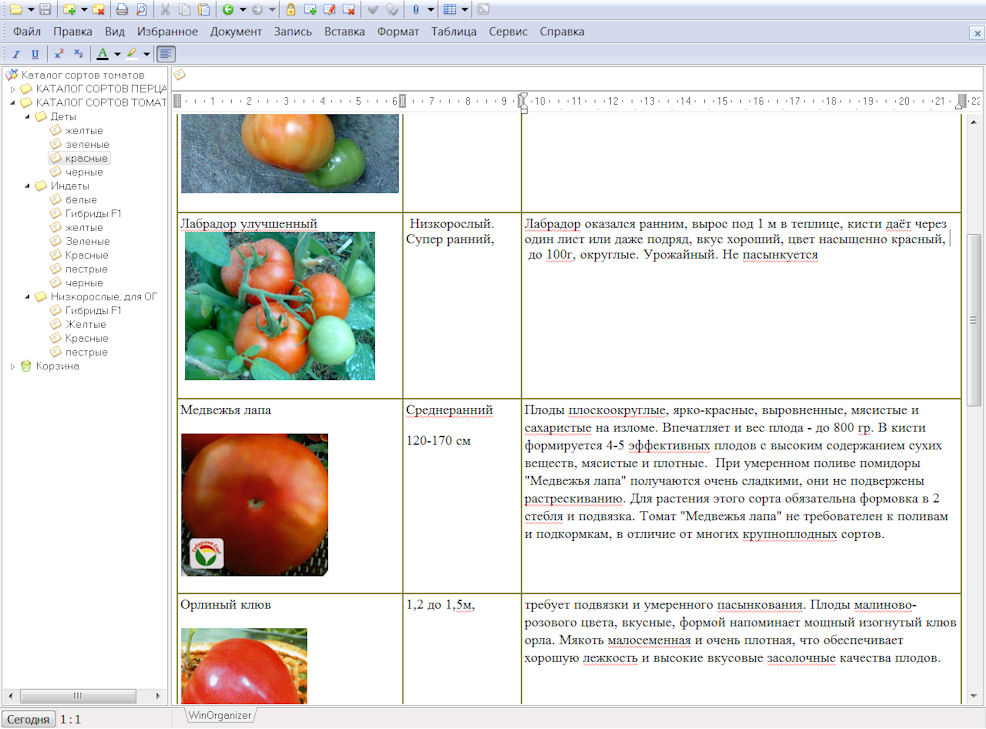Click the tree panel horizontal scrollbar

(x=78, y=696)
